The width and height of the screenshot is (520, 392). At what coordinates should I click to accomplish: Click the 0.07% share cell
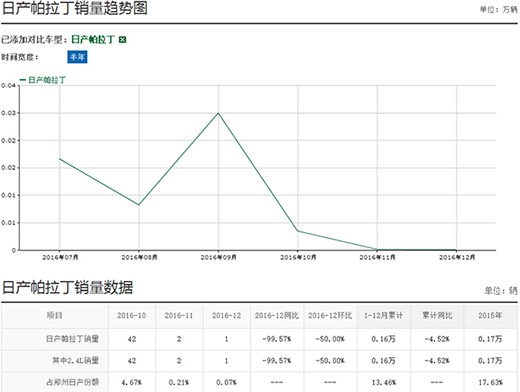[x=226, y=382]
